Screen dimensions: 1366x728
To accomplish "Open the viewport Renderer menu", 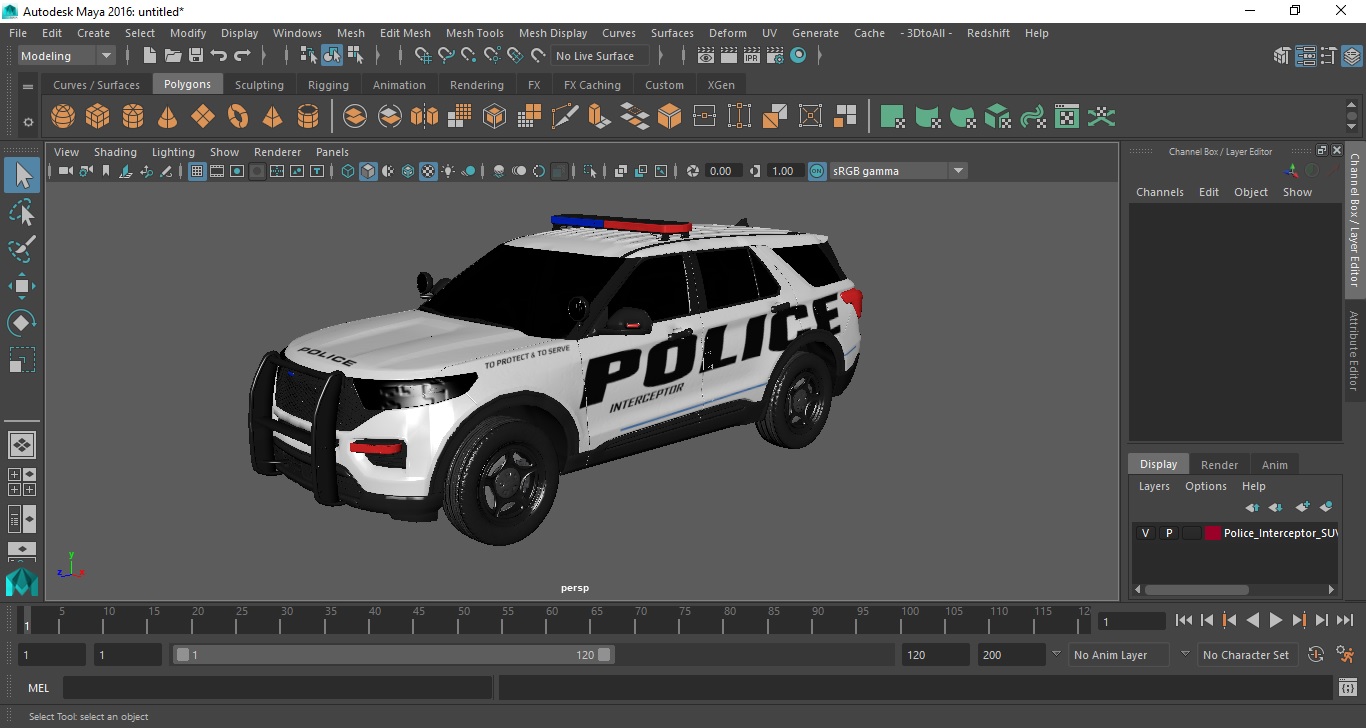I will coord(277,152).
